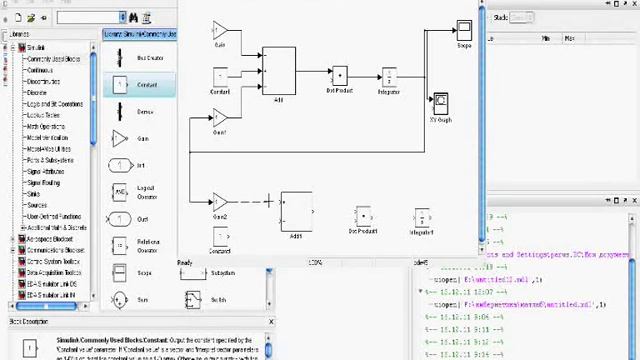Click the Gain2 block in the model
Viewport: 640px width, 360px height.
(x=220, y=202)
